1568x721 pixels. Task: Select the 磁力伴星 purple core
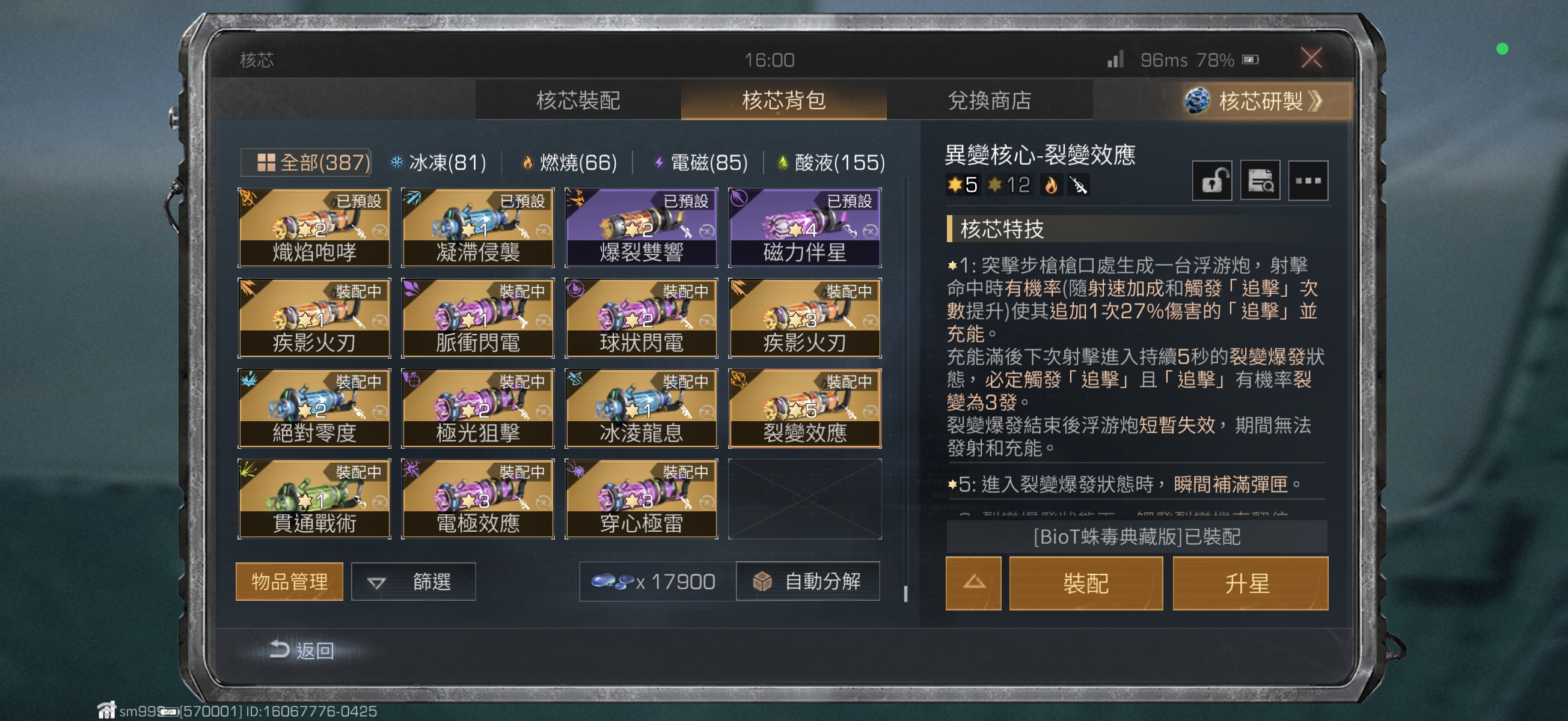coord(804,228)
